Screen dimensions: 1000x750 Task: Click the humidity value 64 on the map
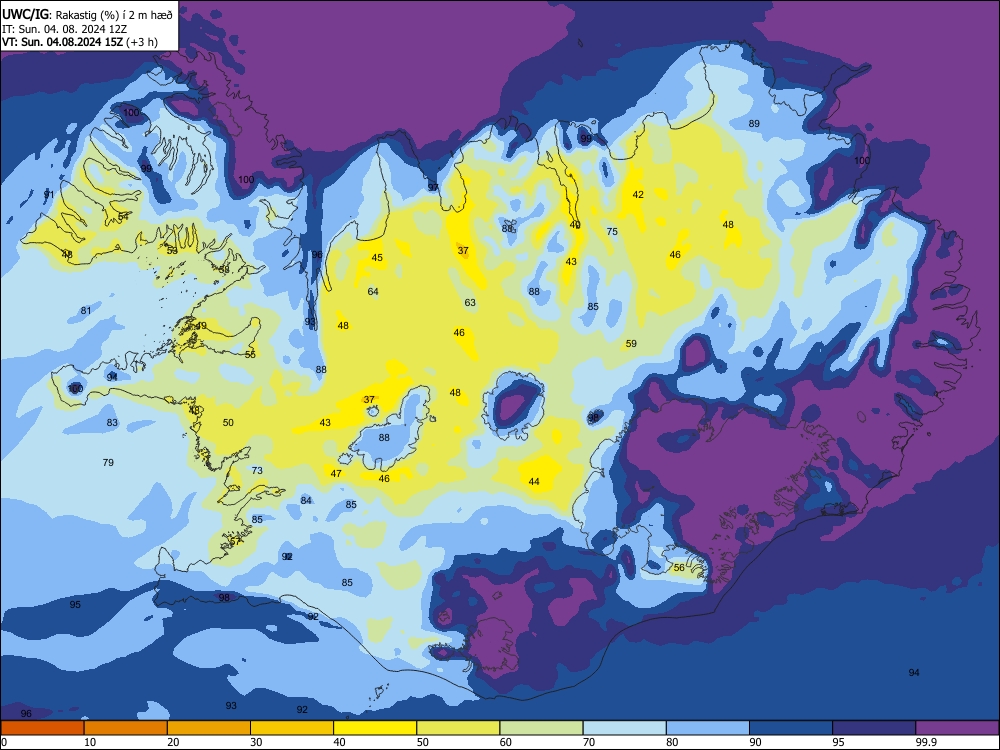point(373,291)
